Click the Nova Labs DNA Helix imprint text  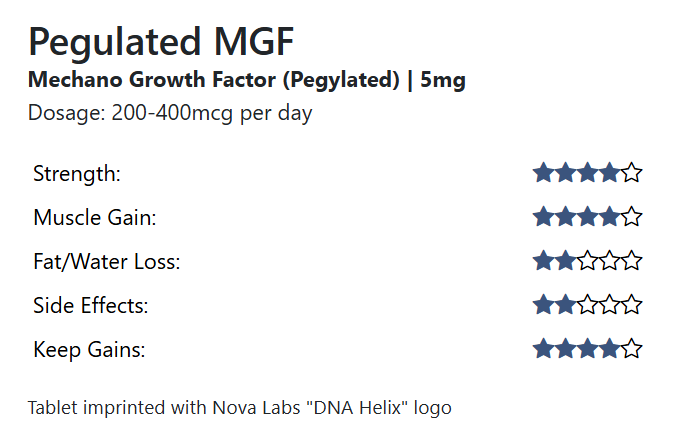point(240,408)
